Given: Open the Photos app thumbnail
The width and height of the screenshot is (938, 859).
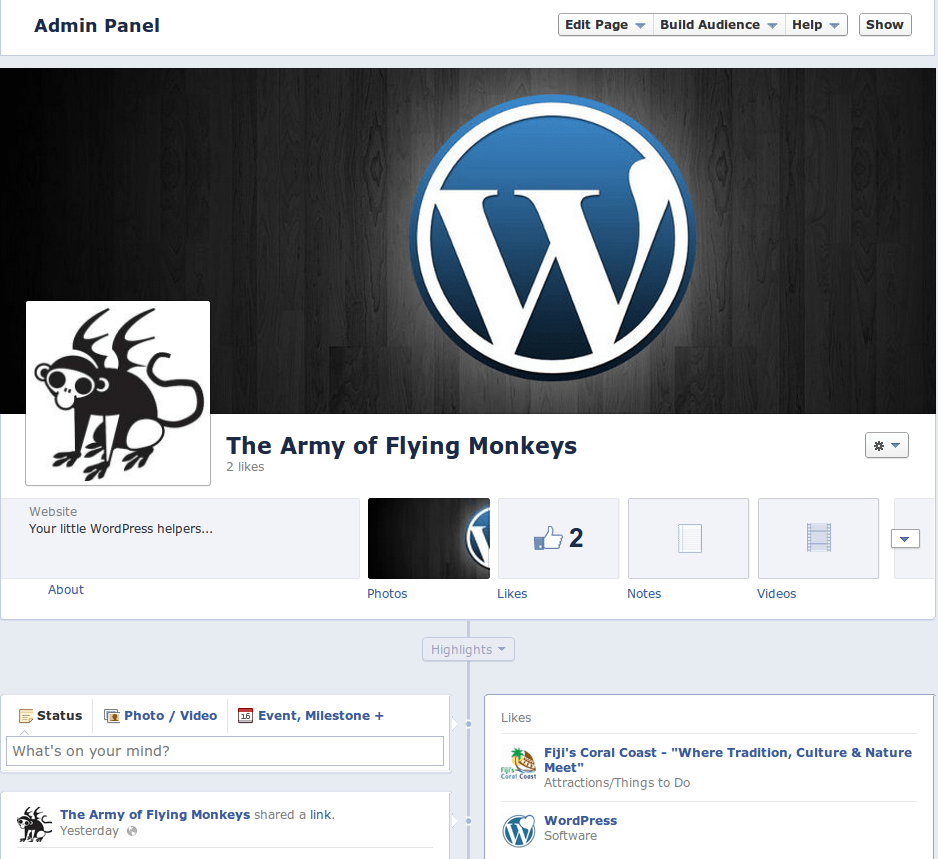Looking at the screenshot, I should click(x=428, y=538).
